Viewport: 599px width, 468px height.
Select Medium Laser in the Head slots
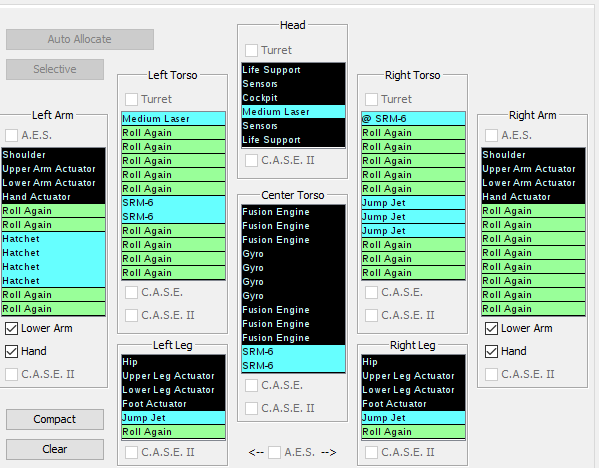pos(293,112)
